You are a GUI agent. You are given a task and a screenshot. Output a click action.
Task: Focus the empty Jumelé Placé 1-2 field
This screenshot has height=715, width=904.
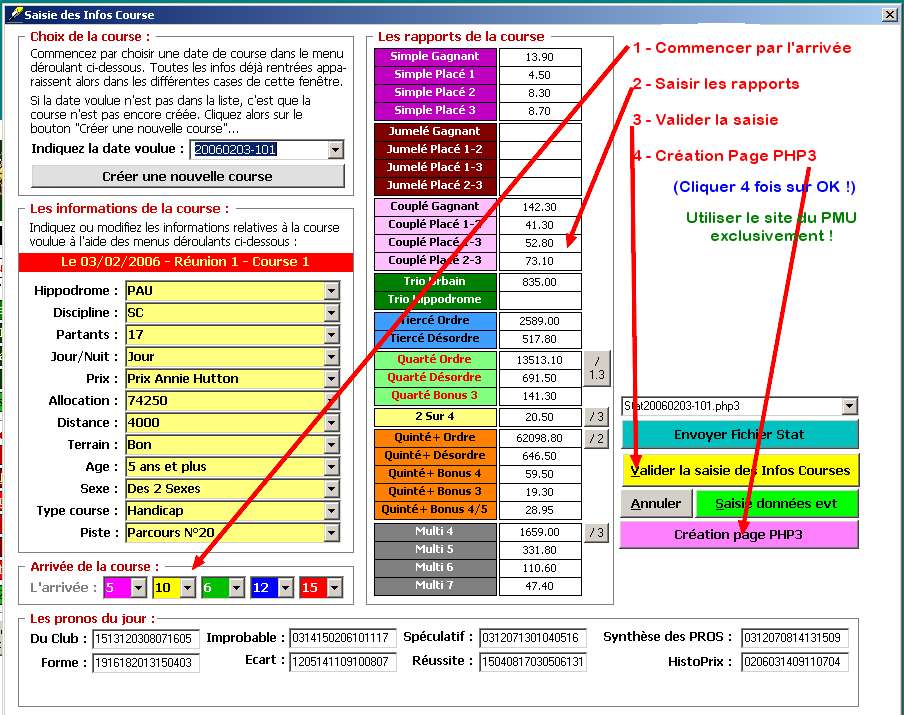pos(540,150)
